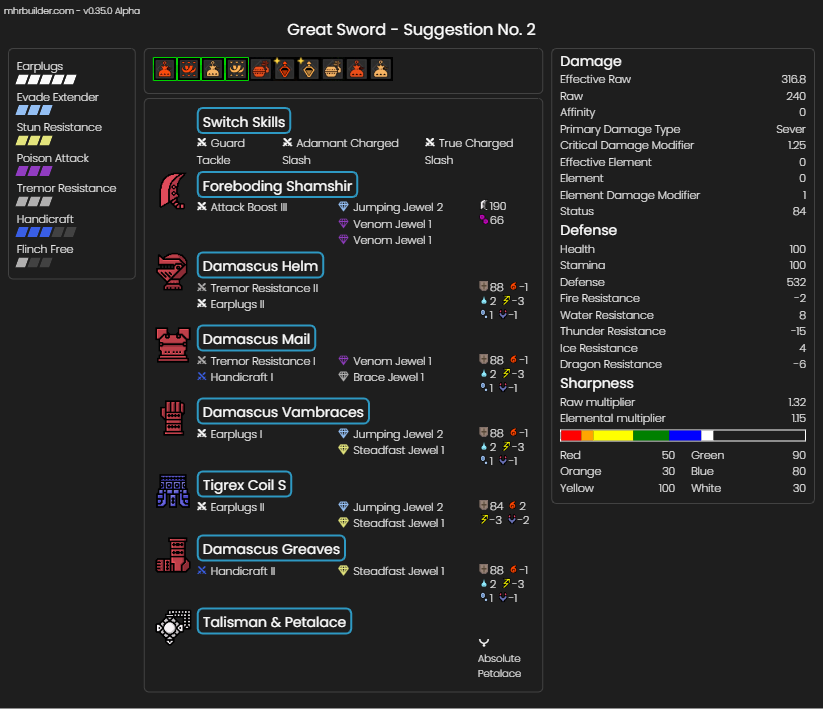Open the Foreboding Shamshir weapon header
Image resolution: width=823 pixels, height=709 pixels.
pyautogui.click(x=277, y=185)
